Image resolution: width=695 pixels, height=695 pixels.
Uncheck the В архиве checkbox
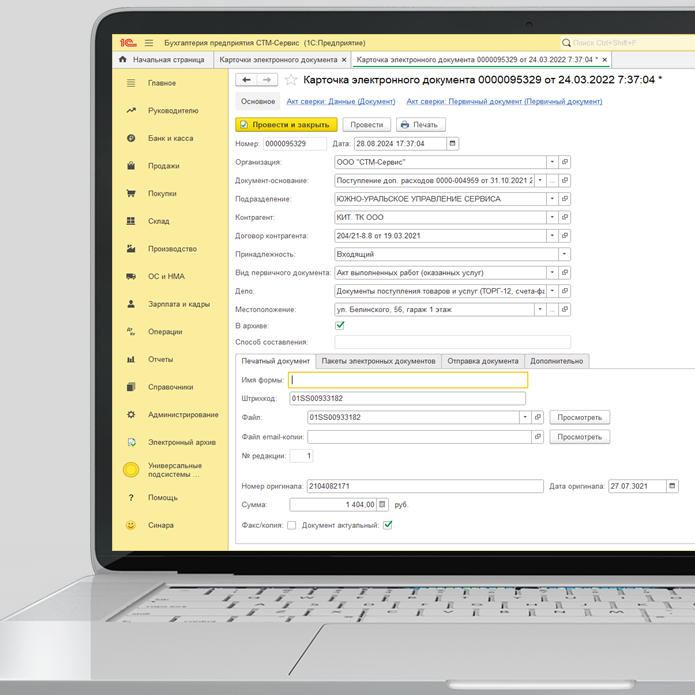[340, 326]
